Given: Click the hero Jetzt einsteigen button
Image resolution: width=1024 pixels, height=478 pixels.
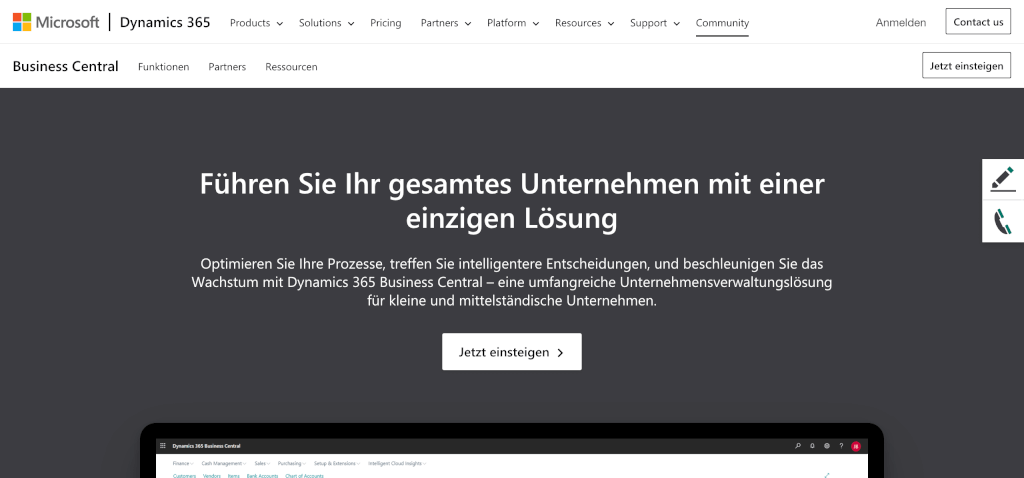Looking at the screenshot, I should coord(512,352).
